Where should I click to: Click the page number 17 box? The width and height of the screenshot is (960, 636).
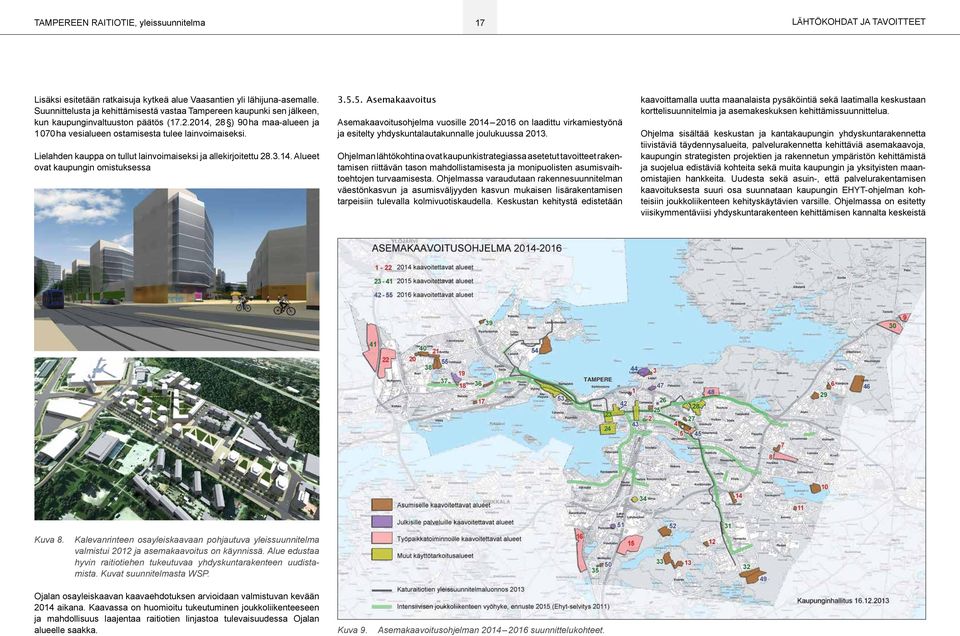[x=480, y=17]
